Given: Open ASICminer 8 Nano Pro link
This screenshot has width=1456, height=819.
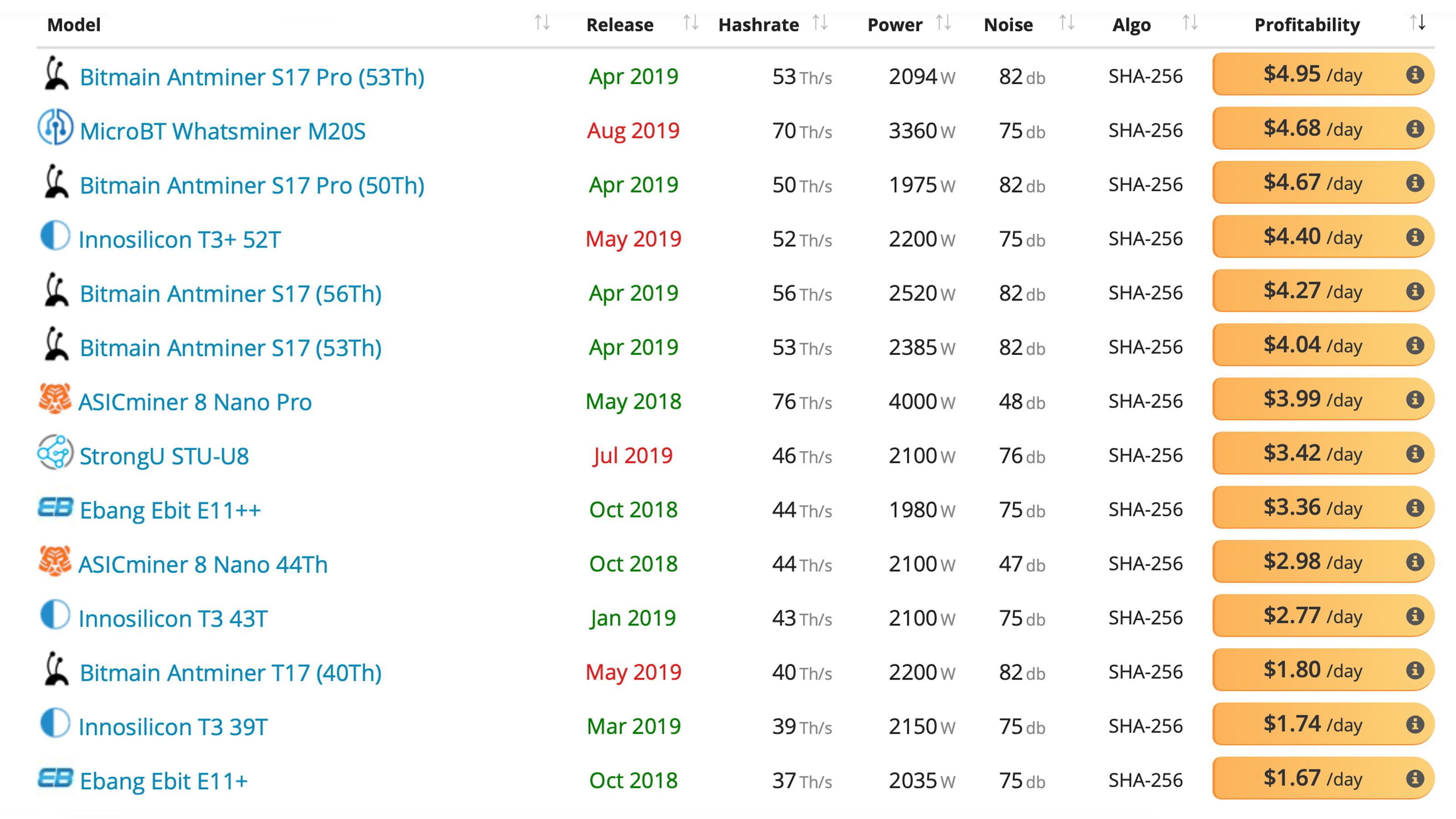Looking at the screenshot, I should tap(195, 402).
